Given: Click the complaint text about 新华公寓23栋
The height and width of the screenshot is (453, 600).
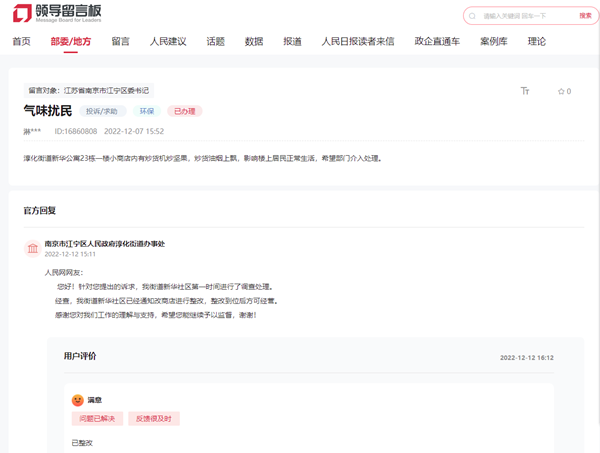Looking at the screenshot, I should point(203,158).
